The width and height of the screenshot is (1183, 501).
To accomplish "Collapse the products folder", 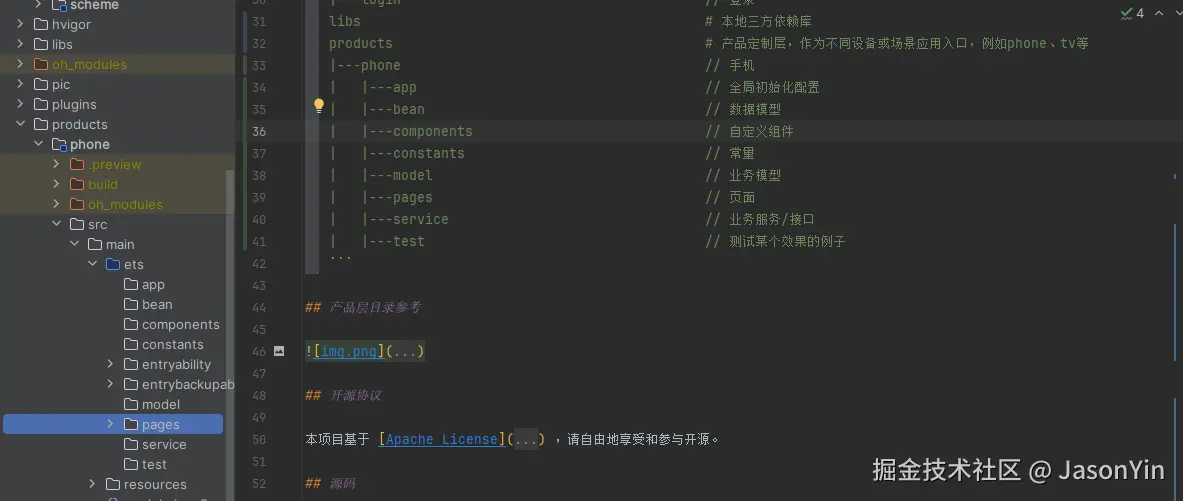I will pyautogui.click(x=20, y=124).
